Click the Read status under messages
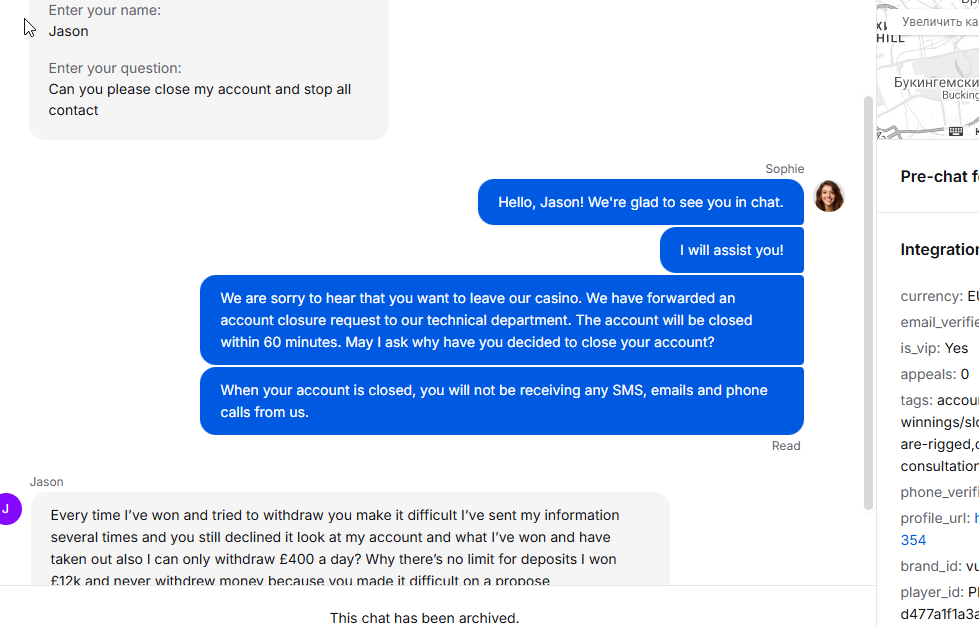 pos(785,446)
